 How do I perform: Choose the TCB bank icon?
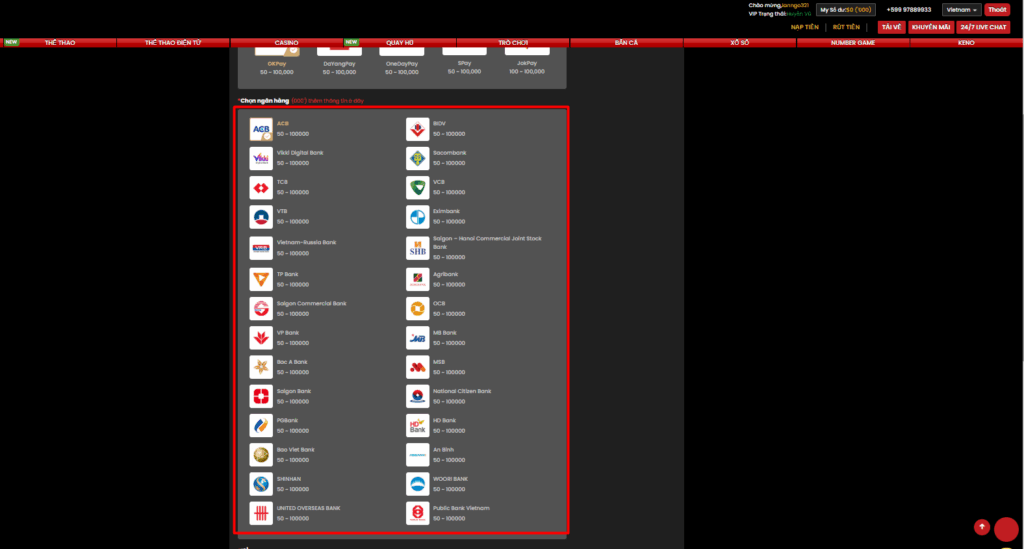point(261,188)
